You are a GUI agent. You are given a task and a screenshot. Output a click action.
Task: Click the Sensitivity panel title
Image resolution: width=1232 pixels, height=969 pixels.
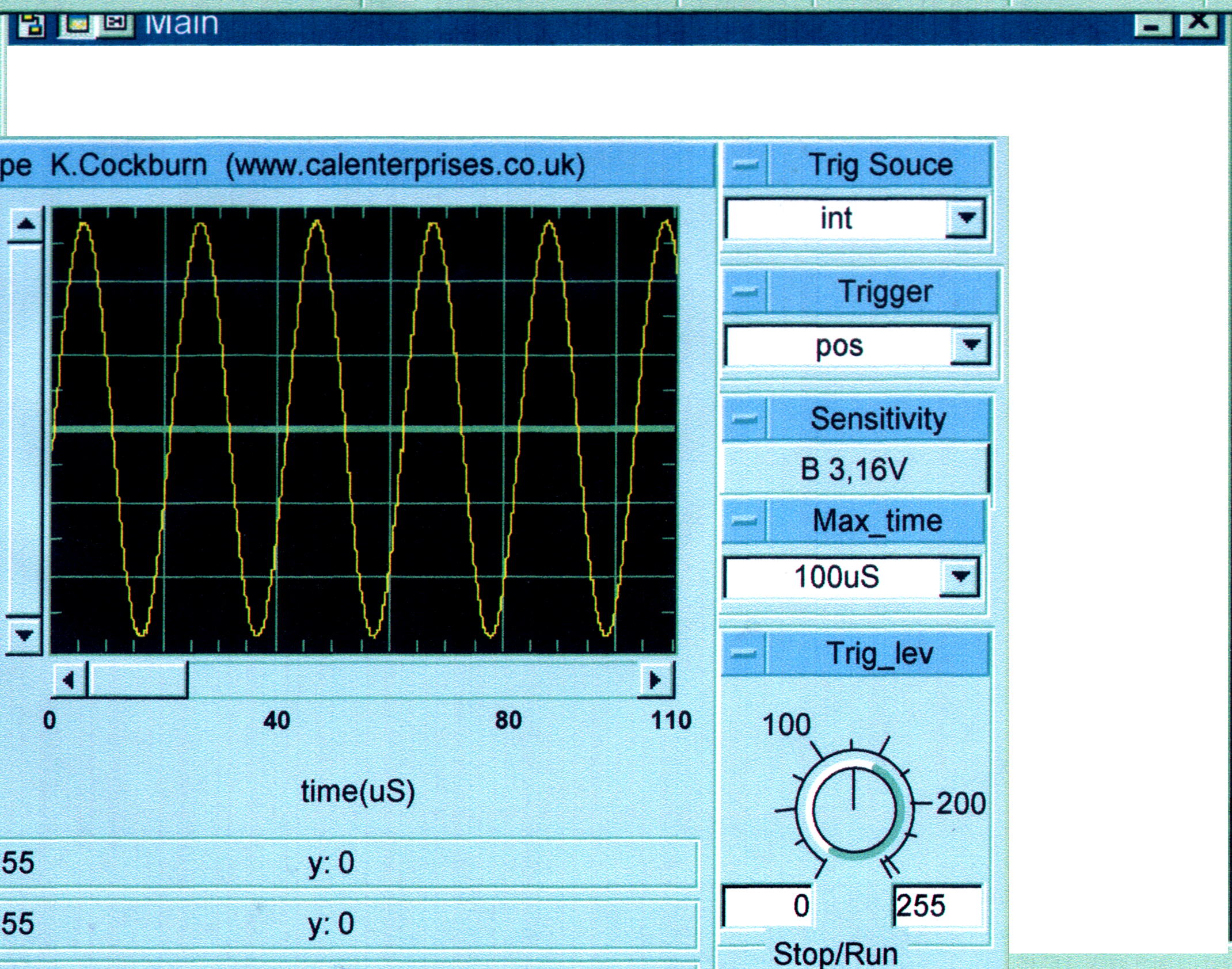click(879, 418)
